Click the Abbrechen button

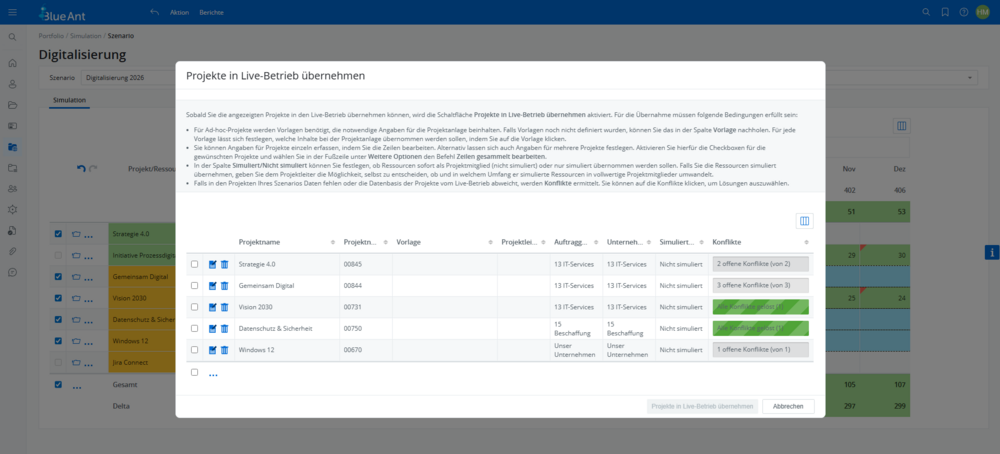(788, 406)
